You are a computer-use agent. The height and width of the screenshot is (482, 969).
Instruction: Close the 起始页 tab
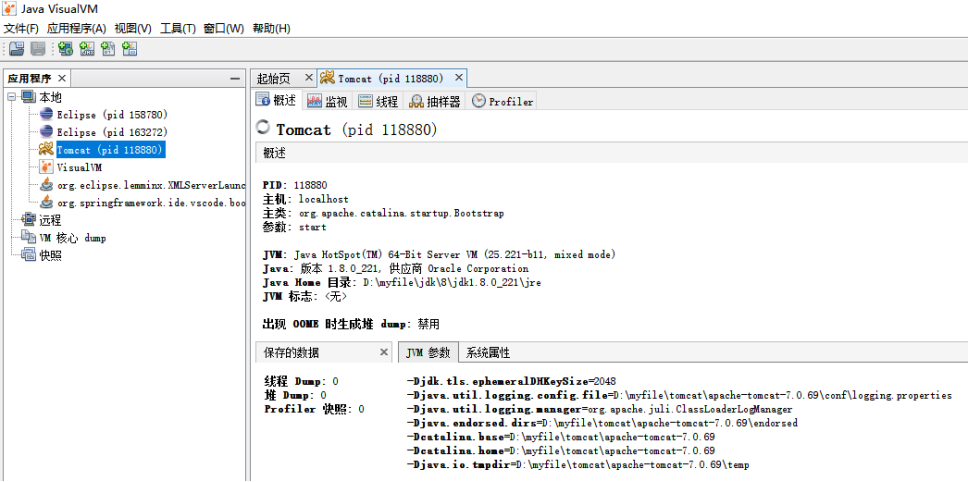pyautogui.click(x=309, y=78)
